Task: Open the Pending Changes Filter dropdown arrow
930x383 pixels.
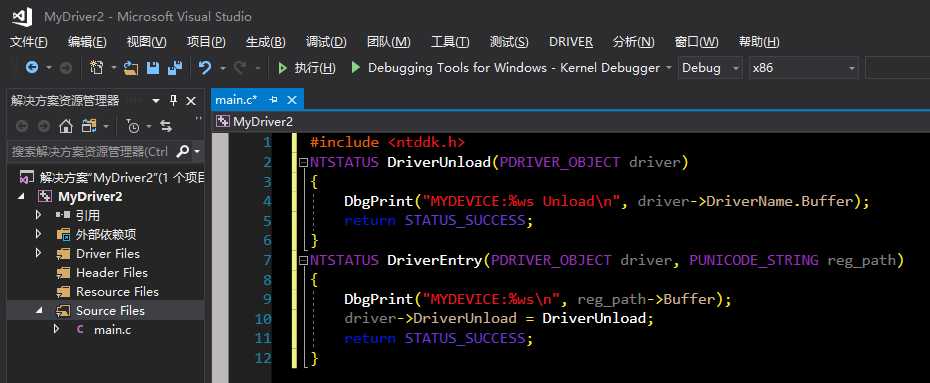Action: coord(149,126)
